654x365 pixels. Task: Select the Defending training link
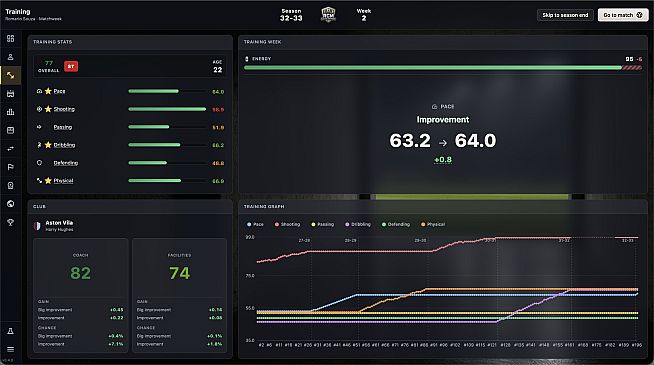point(66,163)
